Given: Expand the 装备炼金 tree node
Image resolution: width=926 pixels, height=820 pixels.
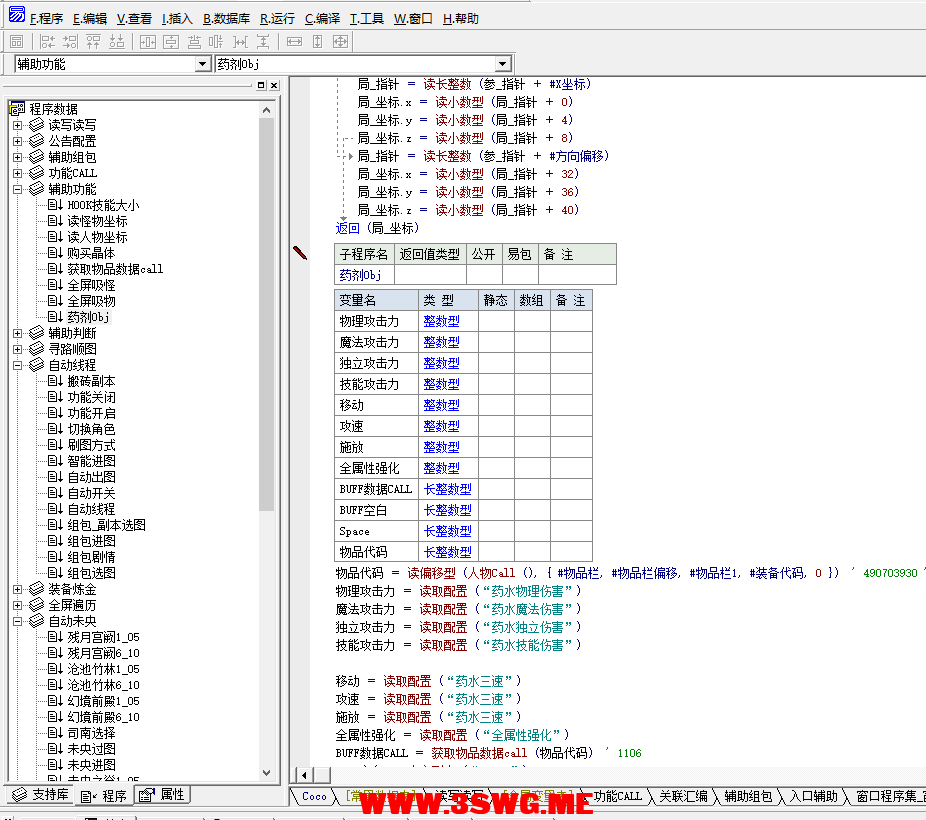Looking at the screenshot, I should pos(17,589).
